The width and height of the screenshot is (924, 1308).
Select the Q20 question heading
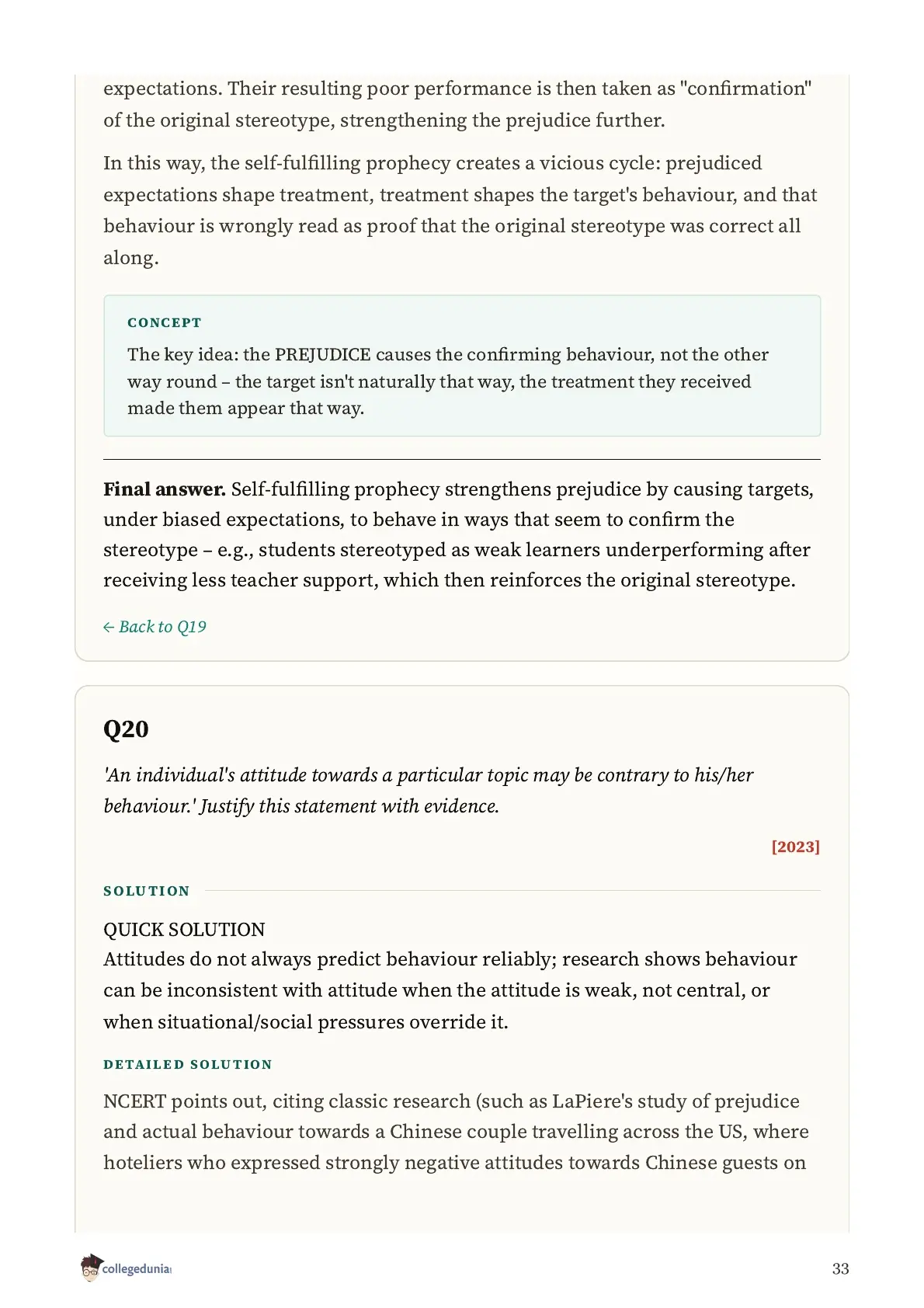coord(126,729)
